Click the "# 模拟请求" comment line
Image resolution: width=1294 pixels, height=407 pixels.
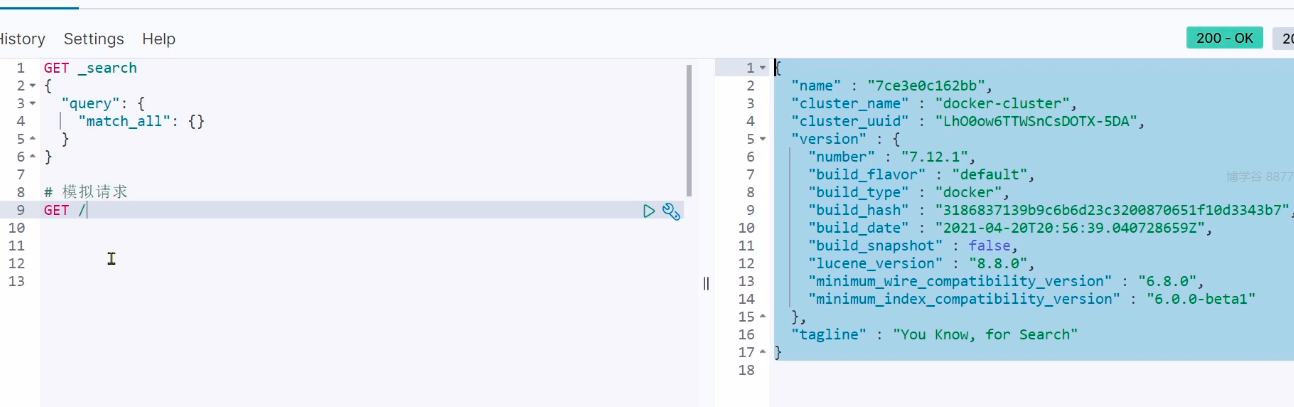[86, 192]
